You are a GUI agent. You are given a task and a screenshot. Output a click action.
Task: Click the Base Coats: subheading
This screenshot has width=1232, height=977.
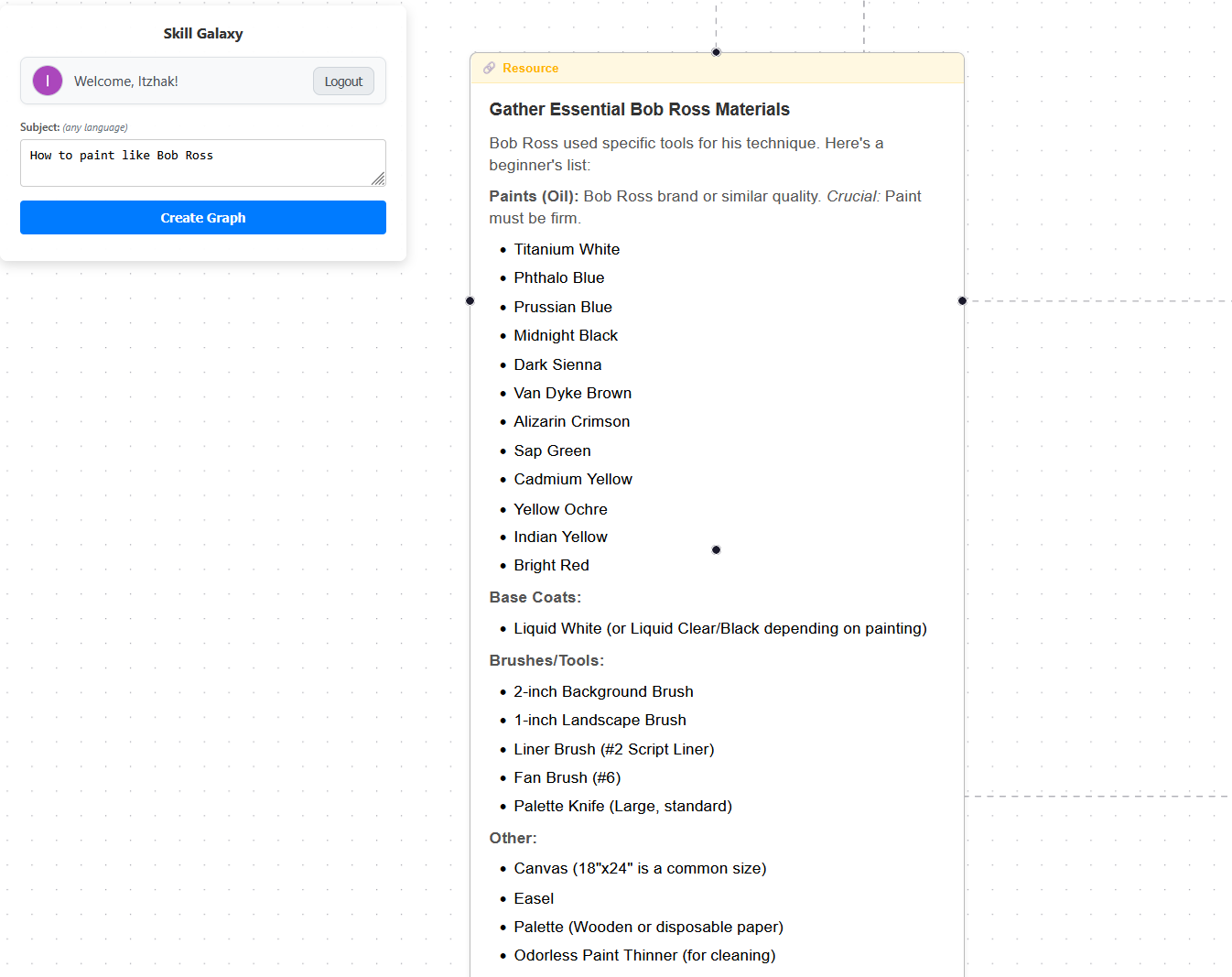(535, 597)
